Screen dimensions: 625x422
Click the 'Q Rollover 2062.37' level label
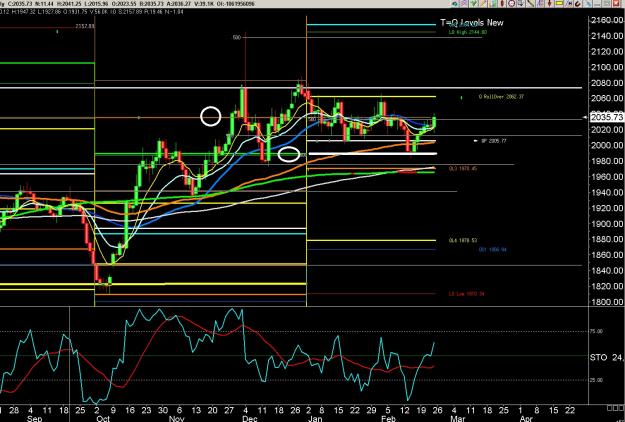pyautogui.click(x=501, y=96)
